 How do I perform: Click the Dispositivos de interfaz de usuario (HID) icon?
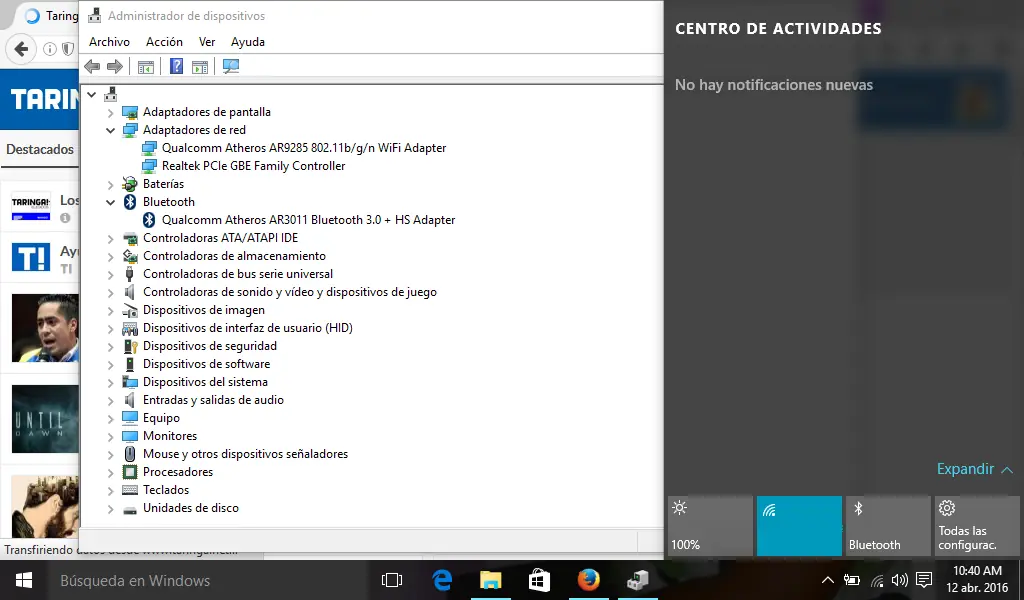point(130,328)
